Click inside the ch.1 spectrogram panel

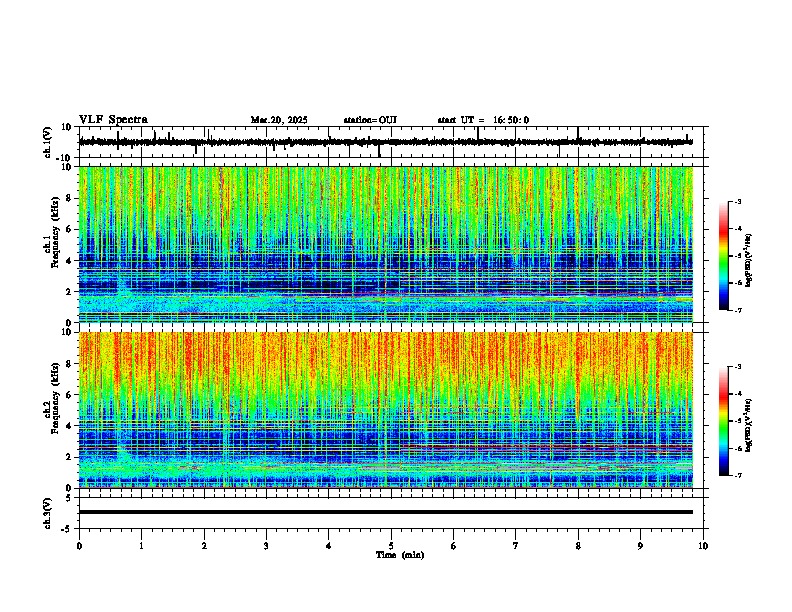point(386,244)
